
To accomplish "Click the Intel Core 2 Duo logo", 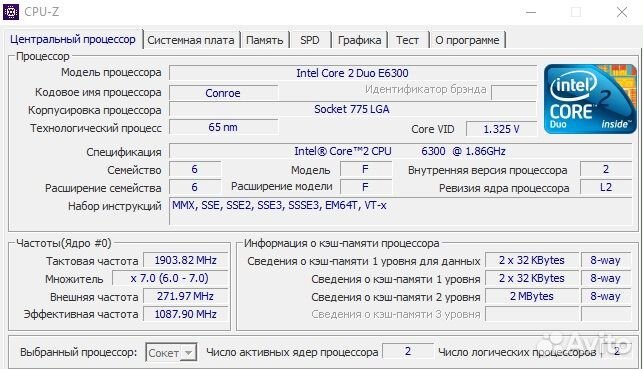I will 590,99.
